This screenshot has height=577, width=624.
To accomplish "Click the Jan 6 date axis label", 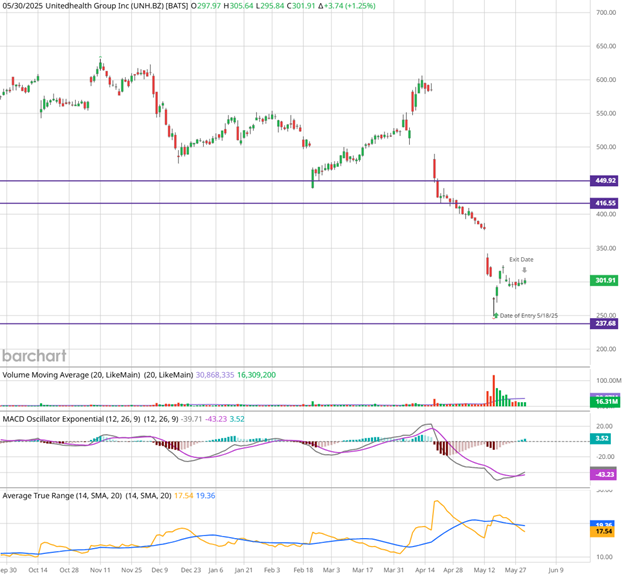I will [x=216, y=570].
